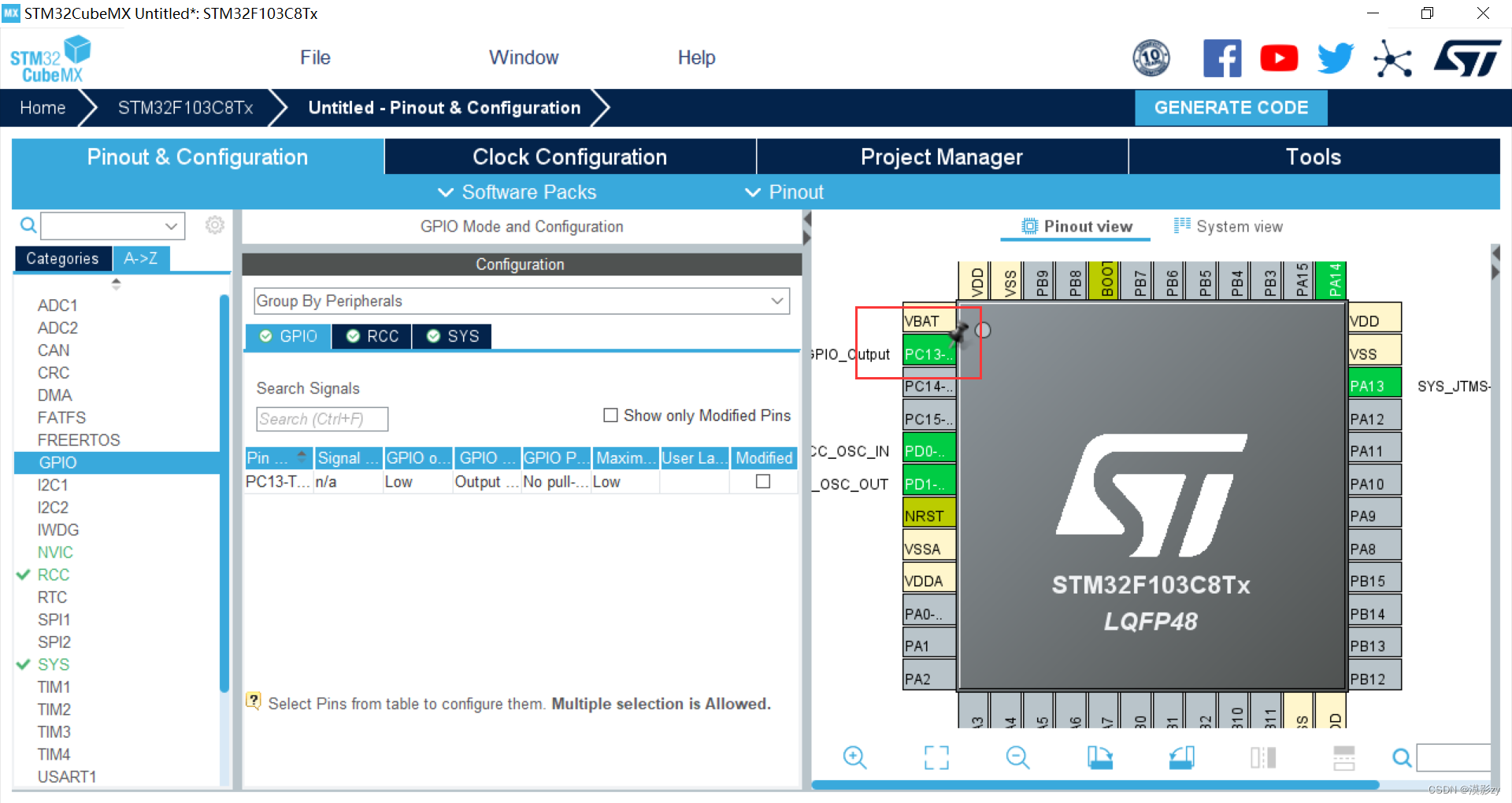Screen dimensions: 1512x803
Task: Select NVIC in the categories list
Action: click(x=55, y=553)
